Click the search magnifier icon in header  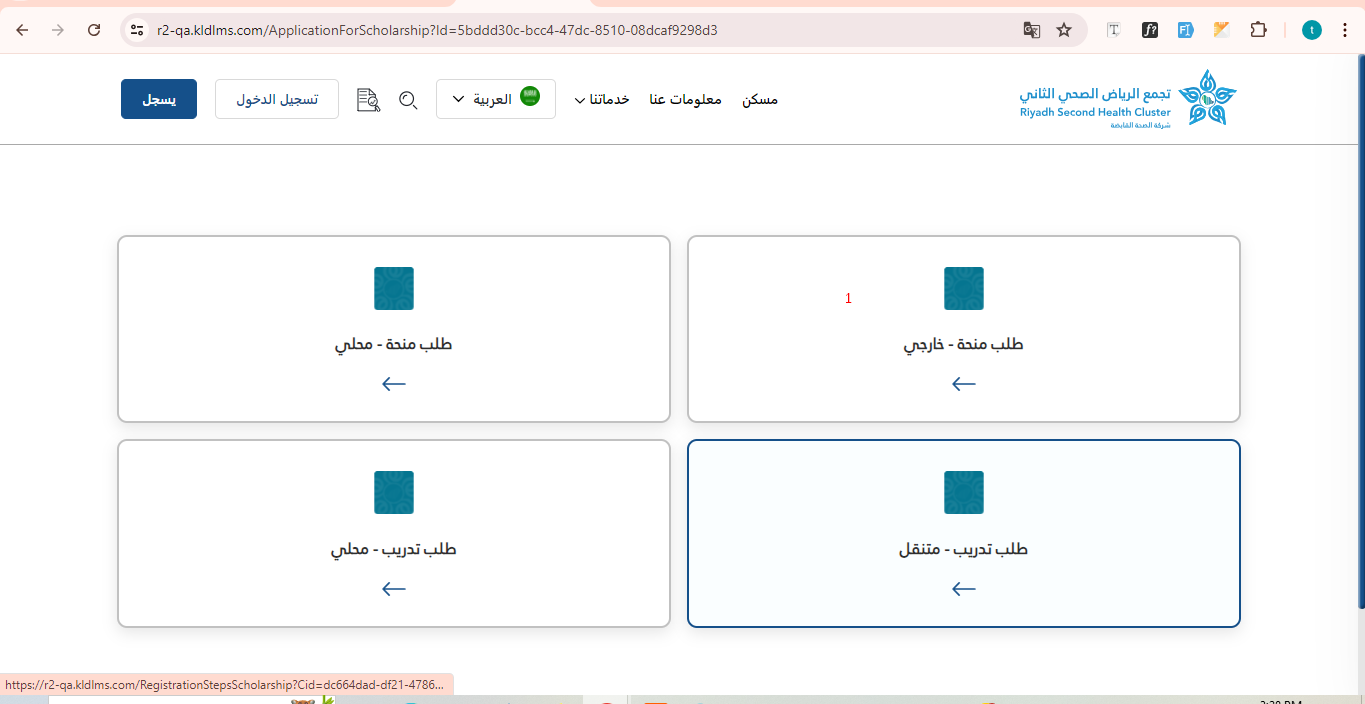pyautogui.click(x=408, y=100)
